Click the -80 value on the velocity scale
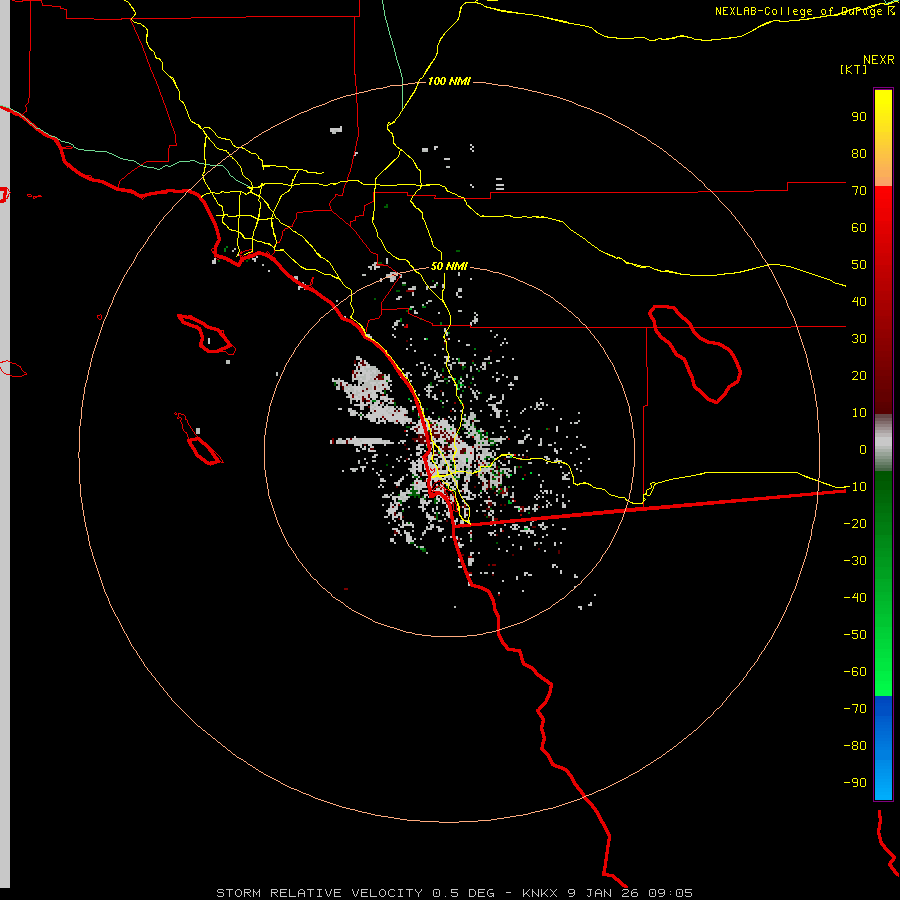 855,746
